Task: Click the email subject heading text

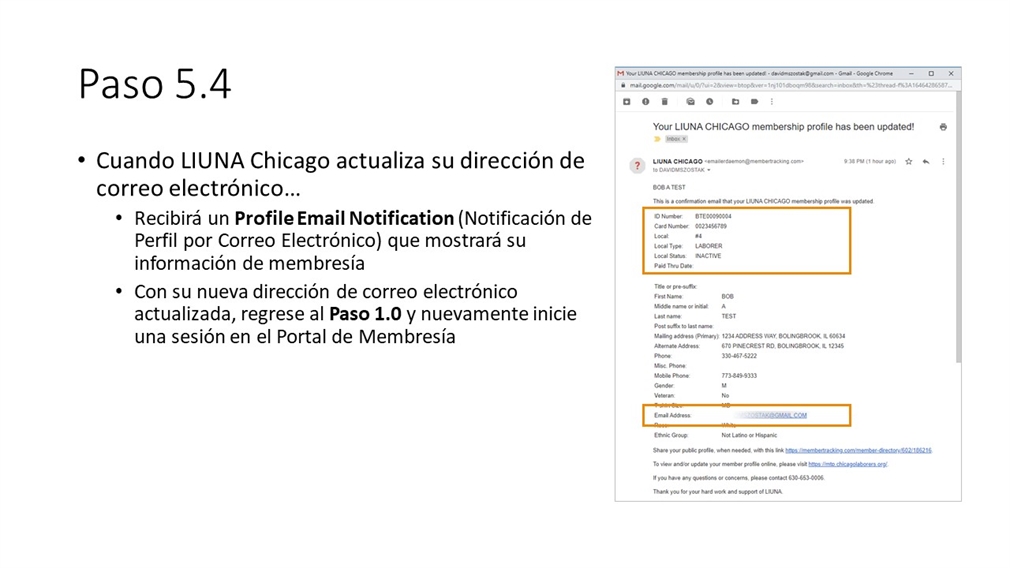Action: (x=783, y=127)
